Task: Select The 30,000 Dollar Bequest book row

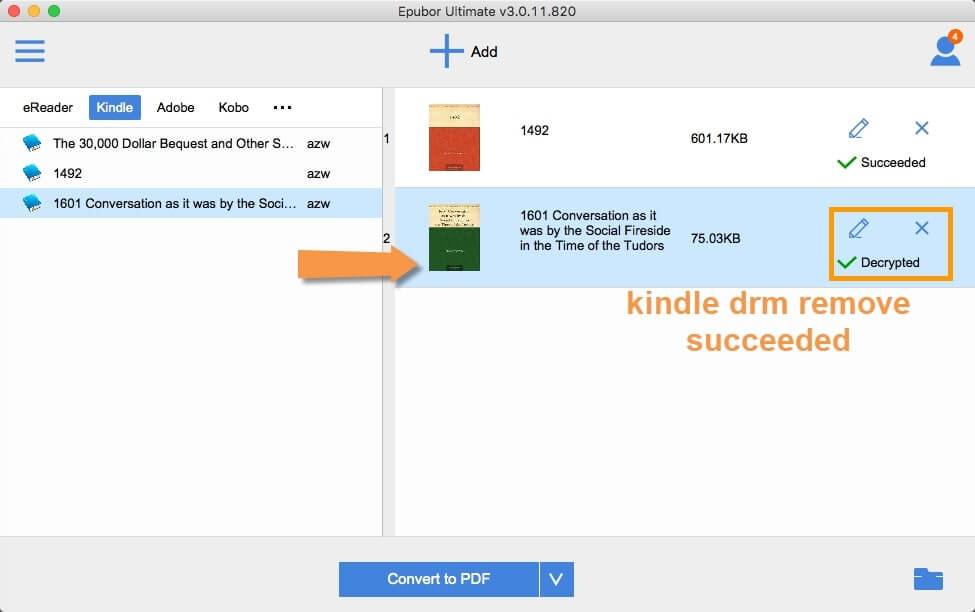Action: click(x=191, y=143)
